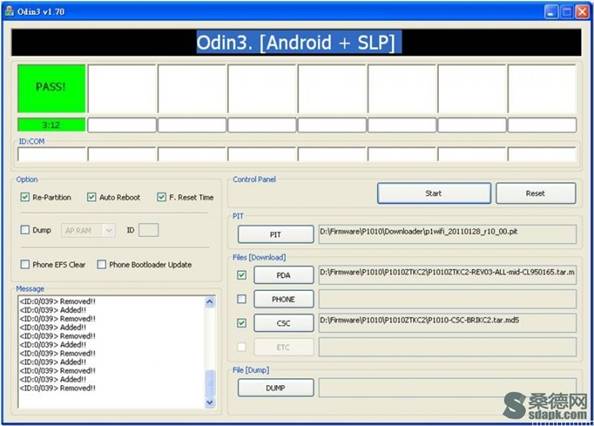Enable the Dump checkbox

25,230
